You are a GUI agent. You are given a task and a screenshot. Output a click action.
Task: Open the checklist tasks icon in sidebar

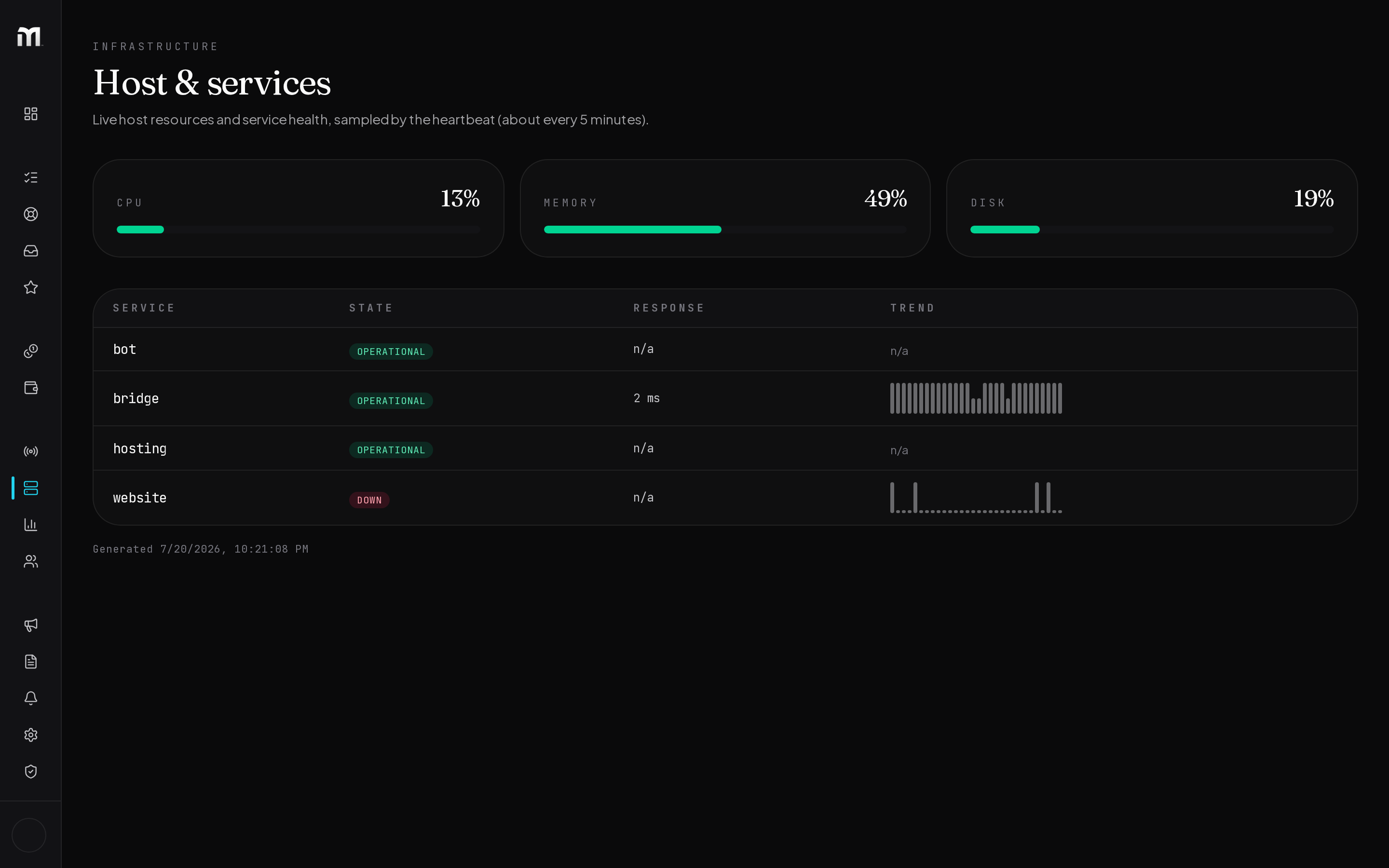(31, 177)
